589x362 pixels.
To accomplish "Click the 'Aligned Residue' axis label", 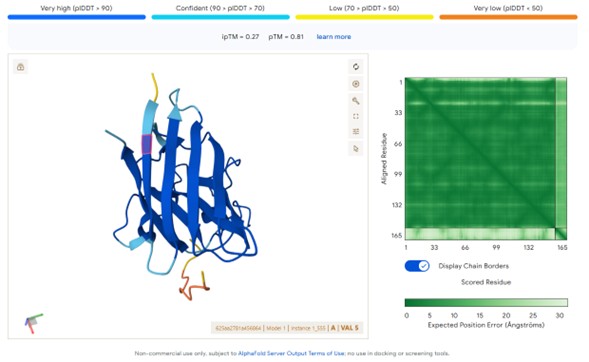I will (384, 158).
